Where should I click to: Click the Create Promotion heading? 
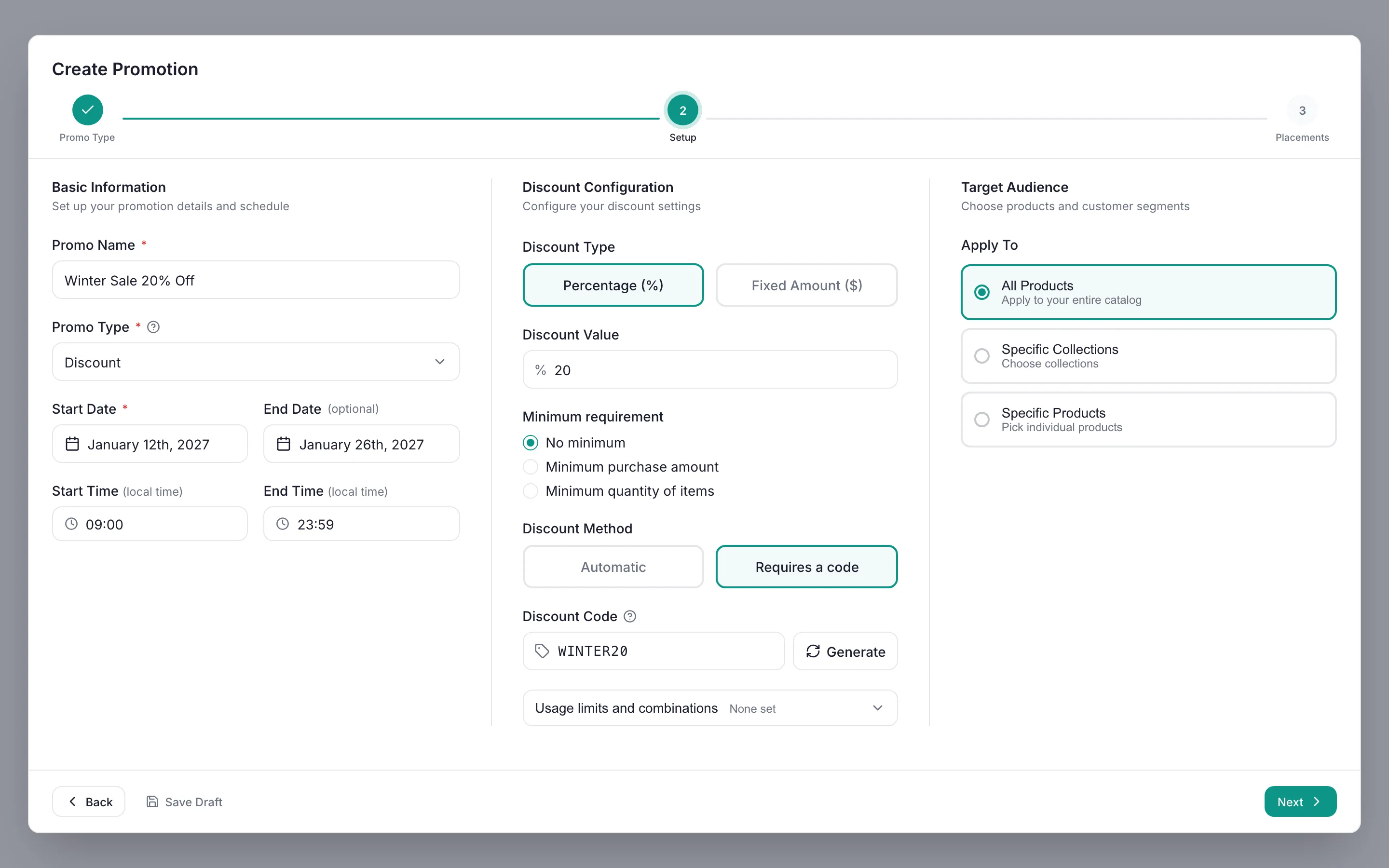pyautogui.click(x=125, y=69)
